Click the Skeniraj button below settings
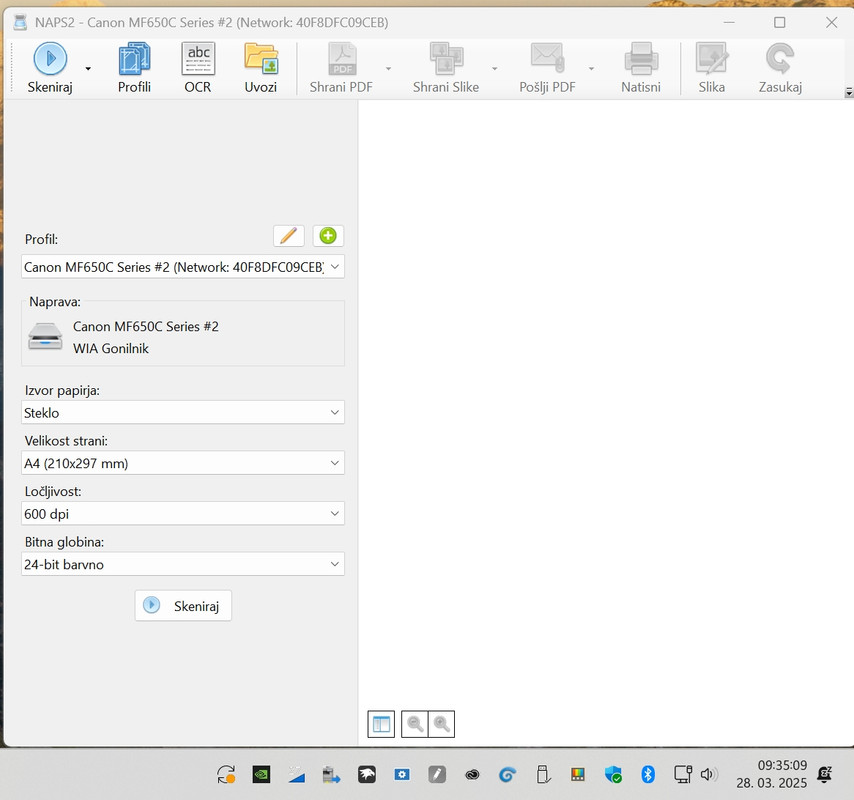Screen dimensions: 854x800 pyautogui.click(x=183, y=606)
